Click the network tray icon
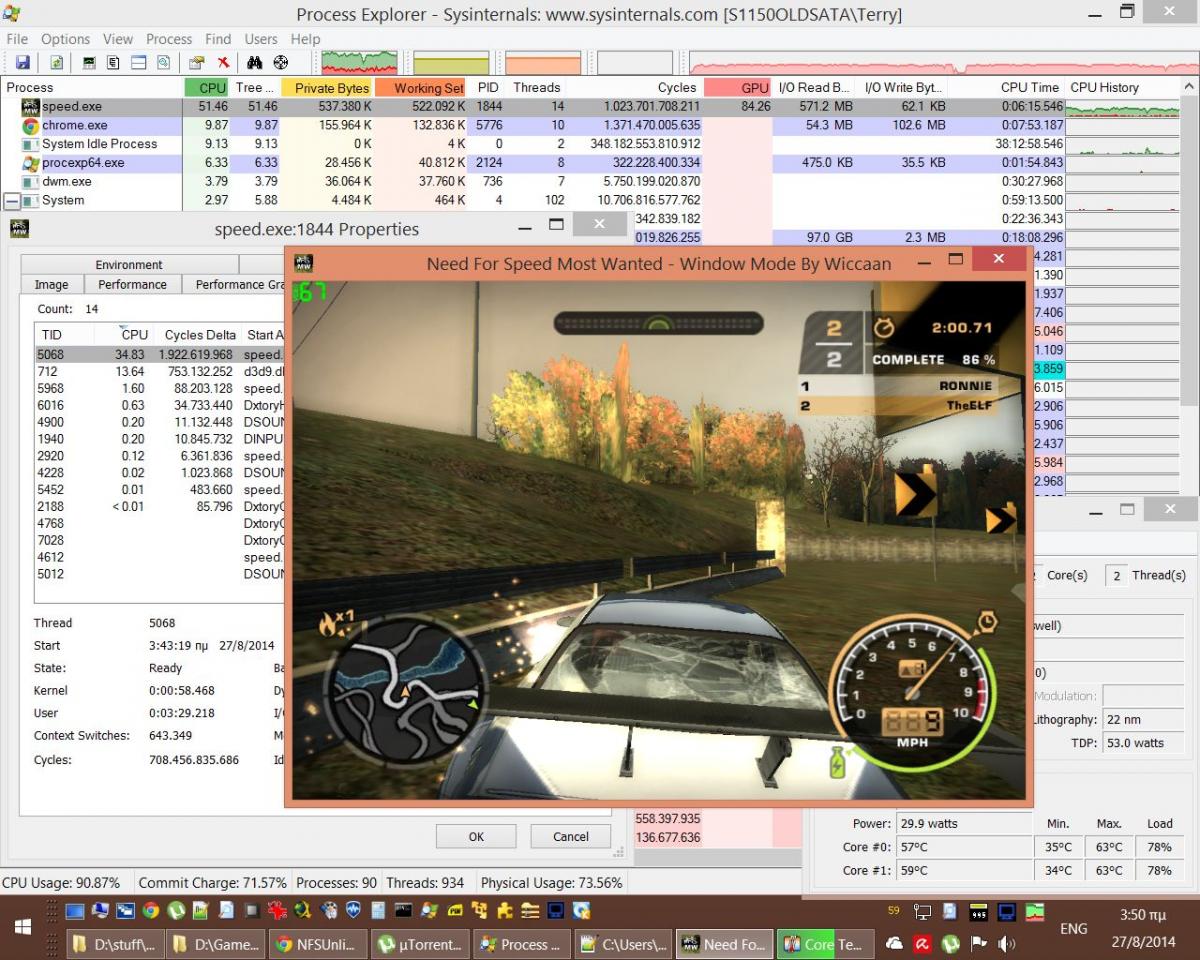 [922, 911]
